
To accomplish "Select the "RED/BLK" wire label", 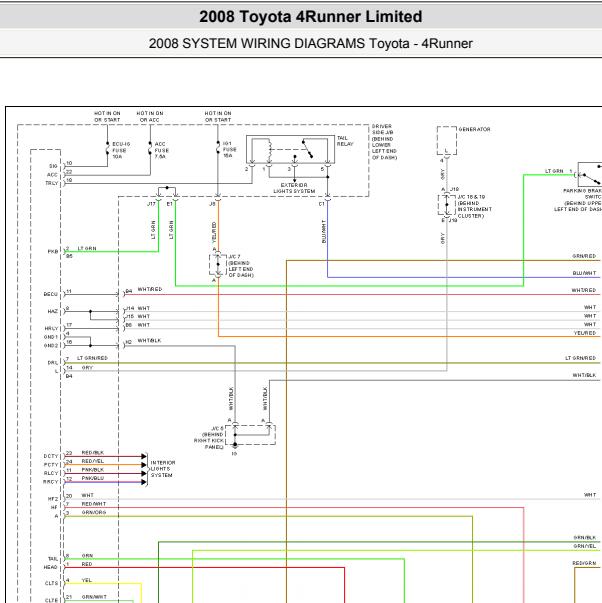I will pos(93,453).
